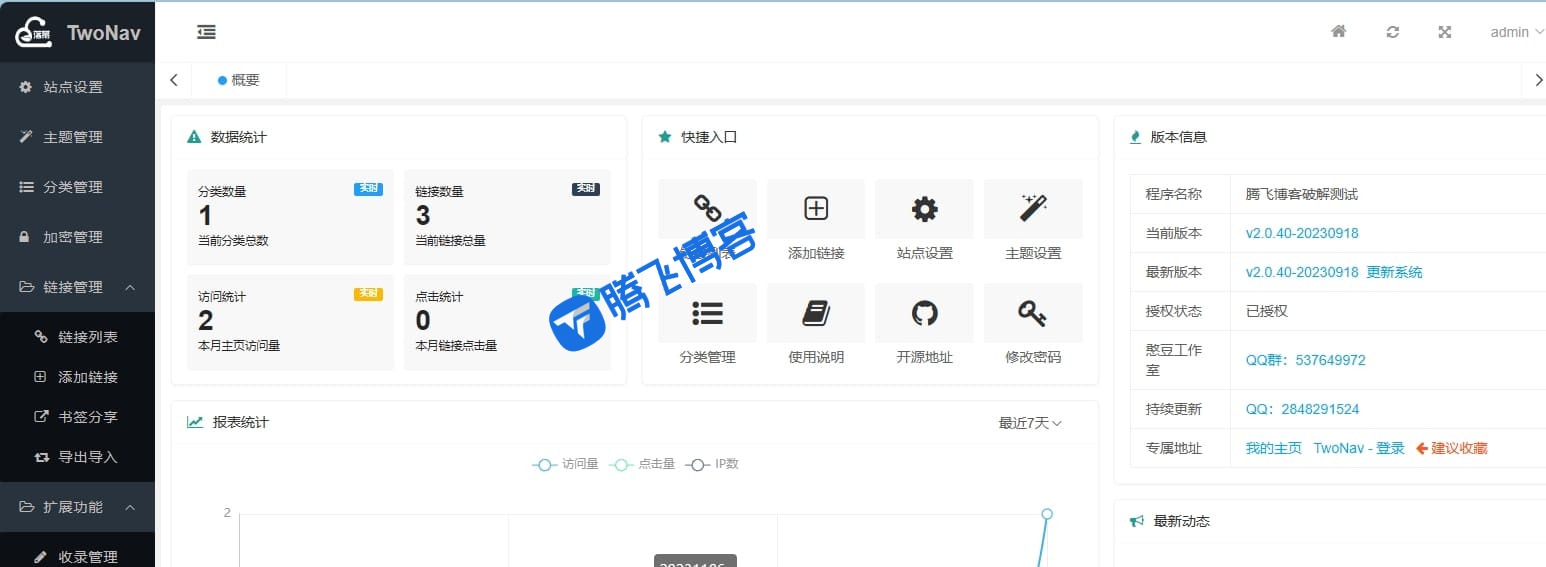Image resolution: width=1546 pixels, height=567 pixels.
Task: Click the chart data point at peak
Action: (1047, 514)
